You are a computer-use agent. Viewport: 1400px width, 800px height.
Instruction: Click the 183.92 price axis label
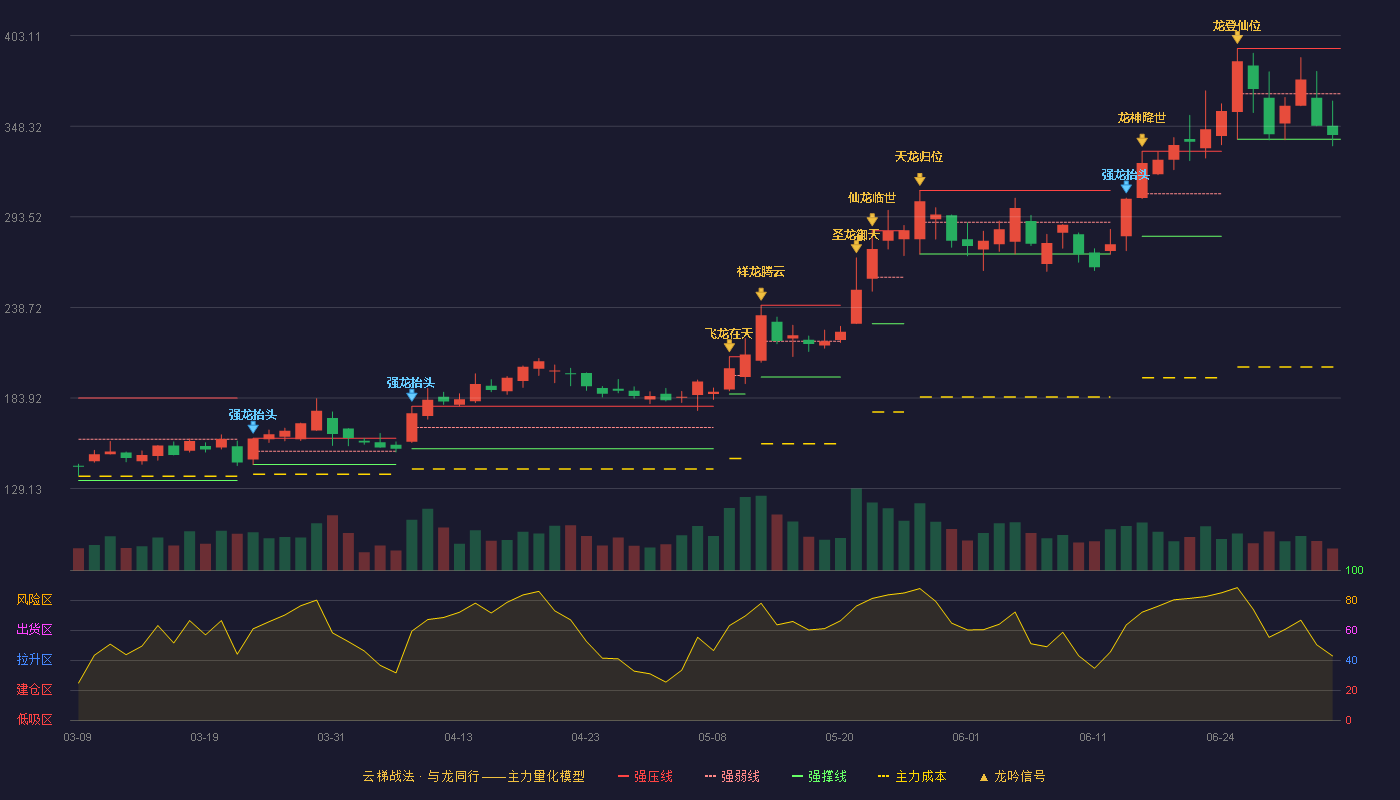coord(22,399)
